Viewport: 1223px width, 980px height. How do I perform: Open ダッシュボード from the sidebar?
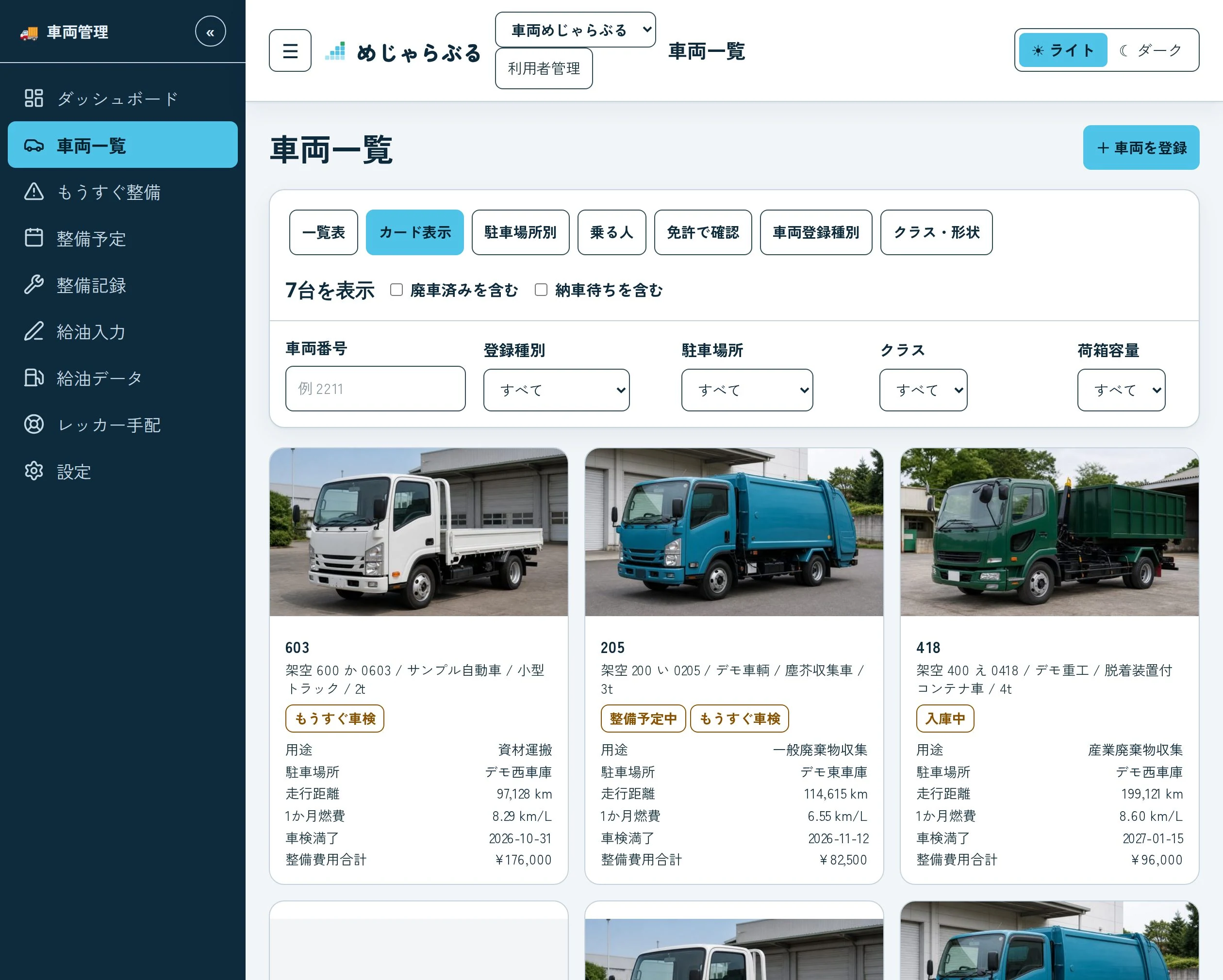pyautogui.click(x=122, y=98)
